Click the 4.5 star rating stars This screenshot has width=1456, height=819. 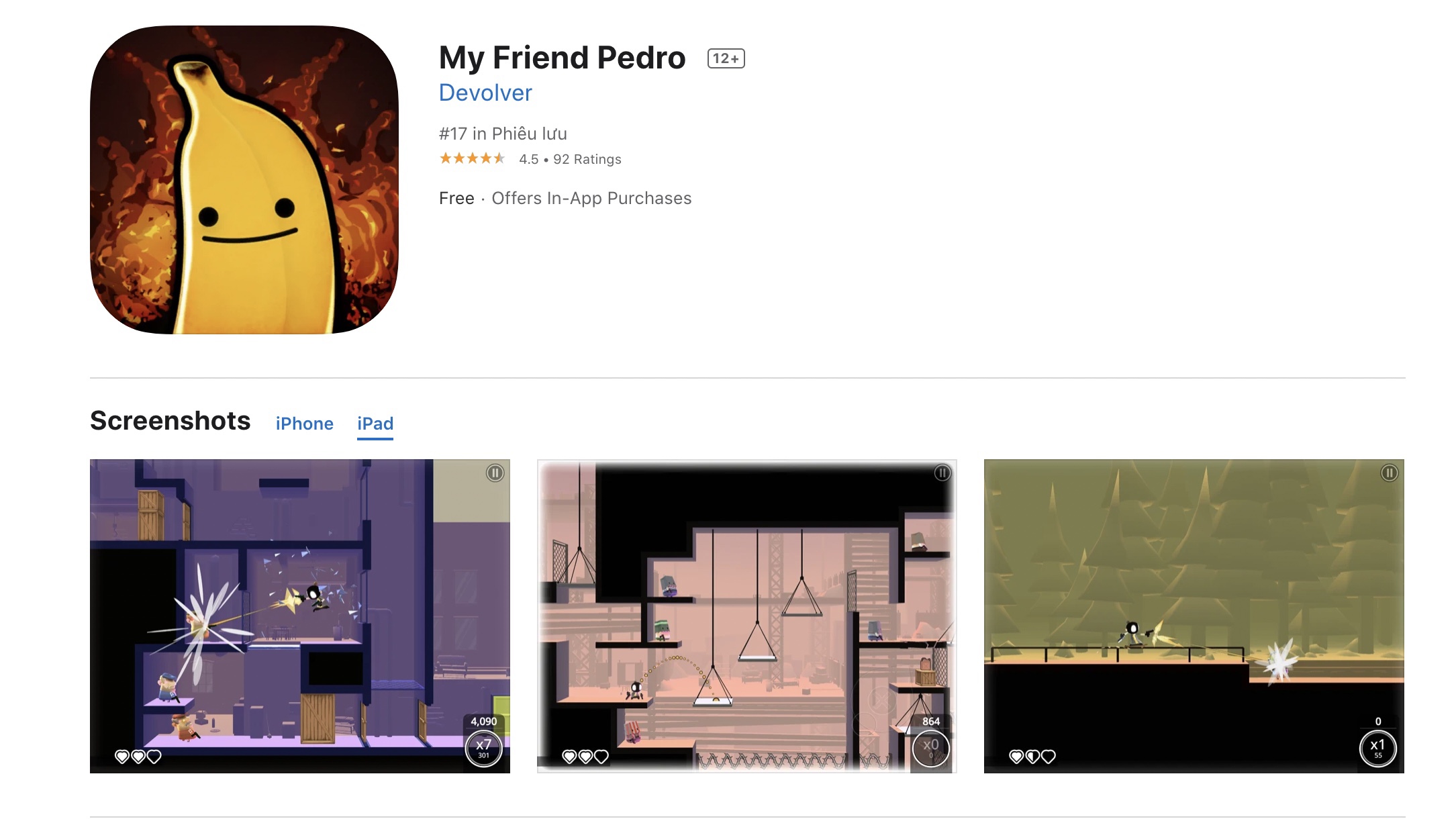(472, 158)
